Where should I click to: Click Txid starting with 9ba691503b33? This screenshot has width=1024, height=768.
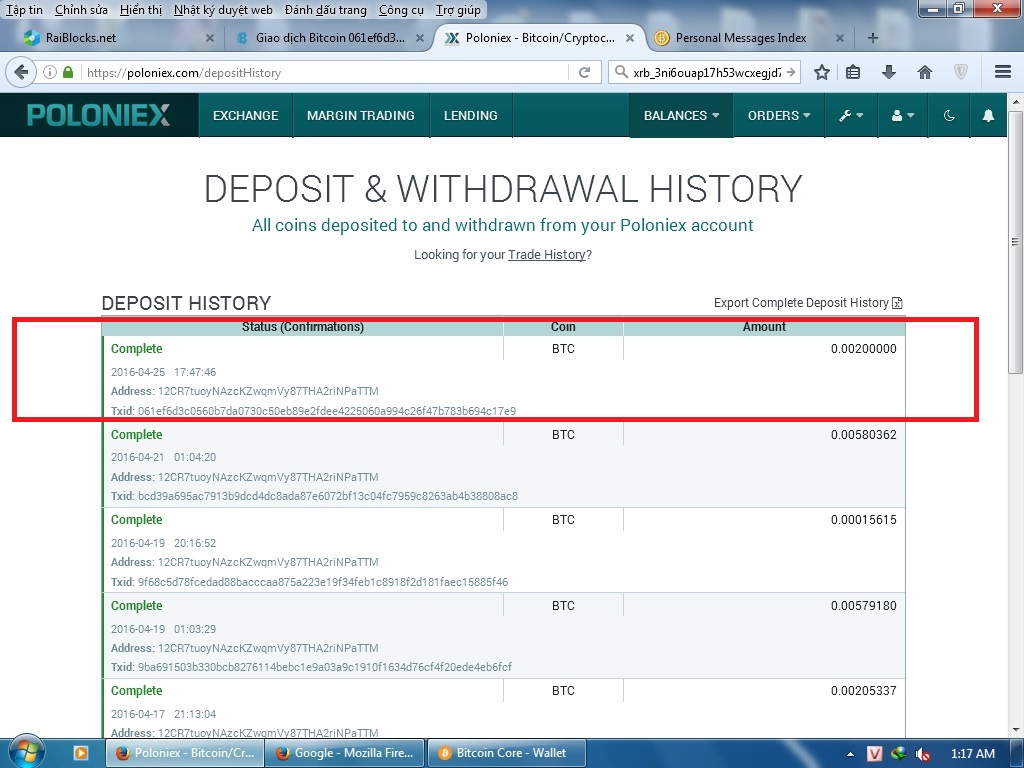325,667
